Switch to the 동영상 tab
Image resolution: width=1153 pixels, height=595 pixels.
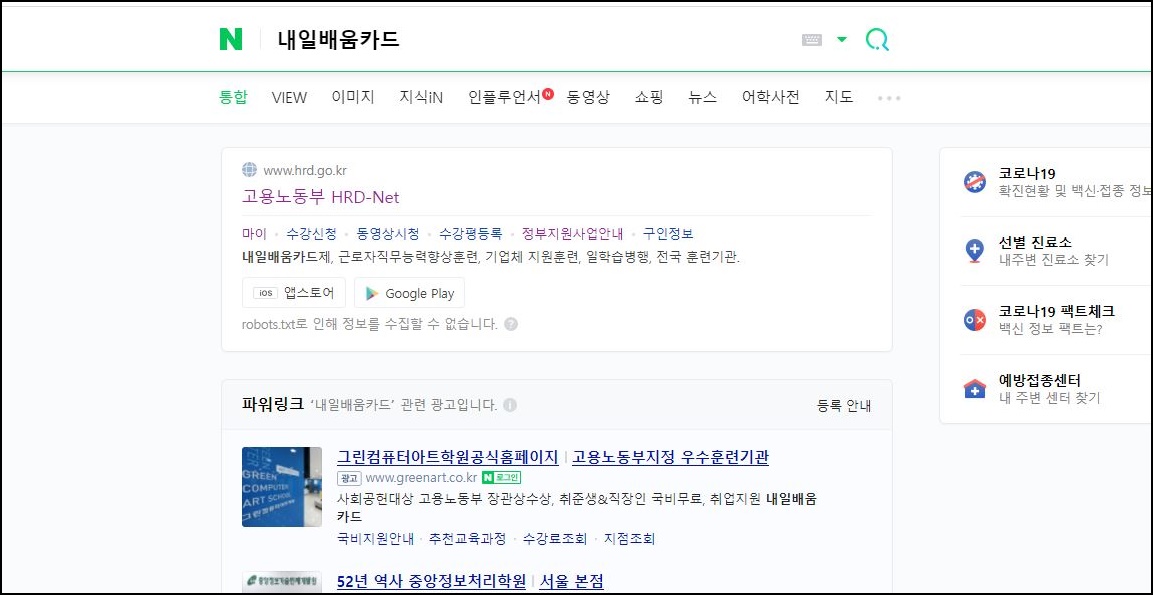pyautogui.click(x=588, y=97)
